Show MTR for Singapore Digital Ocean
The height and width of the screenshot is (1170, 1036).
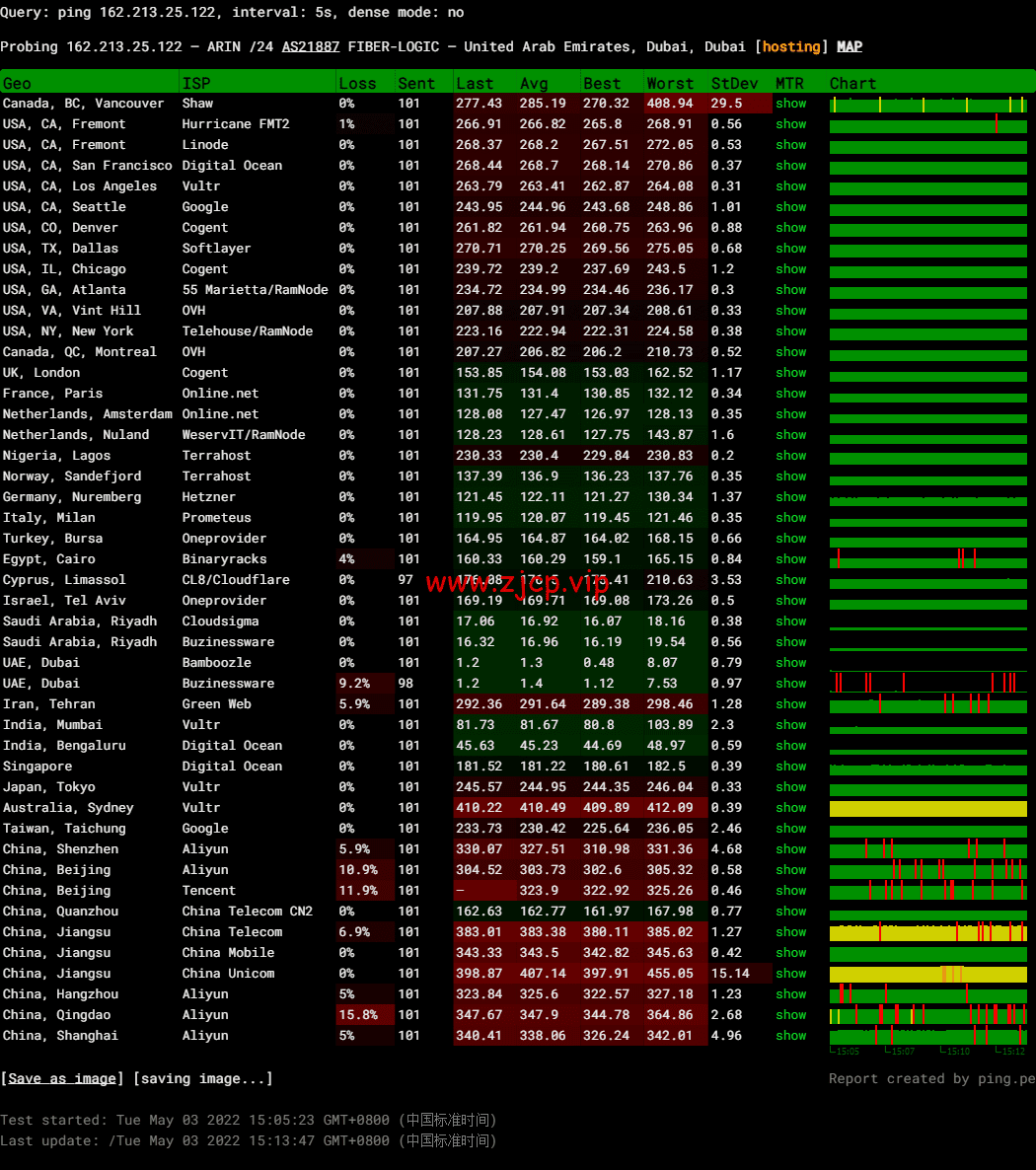pos(790,767)
